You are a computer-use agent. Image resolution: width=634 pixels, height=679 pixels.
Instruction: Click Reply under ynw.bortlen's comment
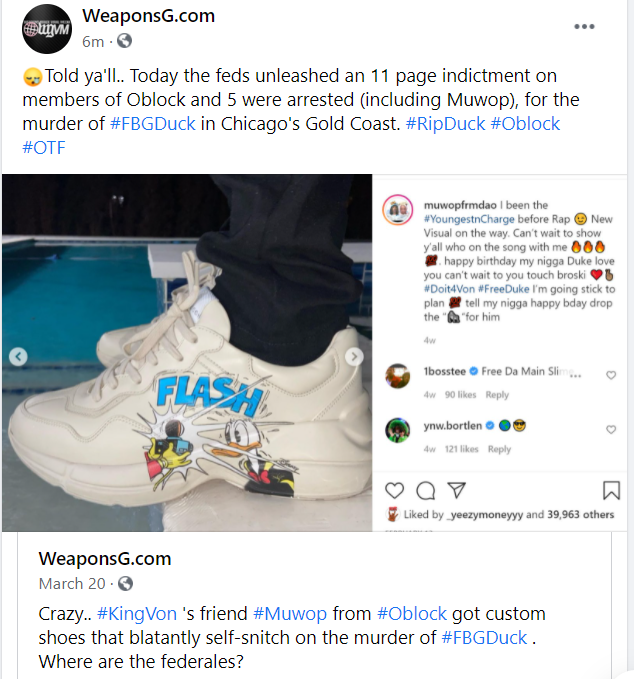point(499,449)
